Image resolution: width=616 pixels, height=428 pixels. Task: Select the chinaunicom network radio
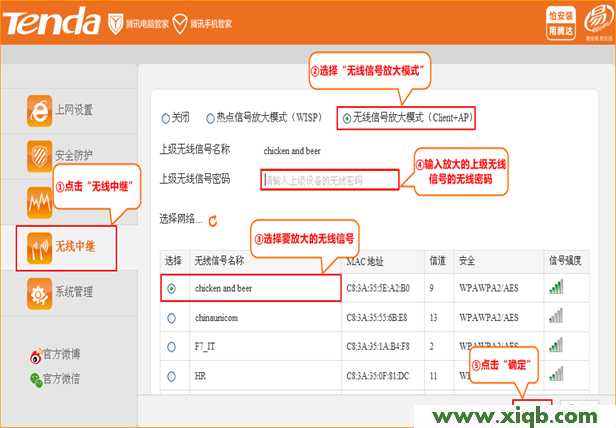coord(171,318)
